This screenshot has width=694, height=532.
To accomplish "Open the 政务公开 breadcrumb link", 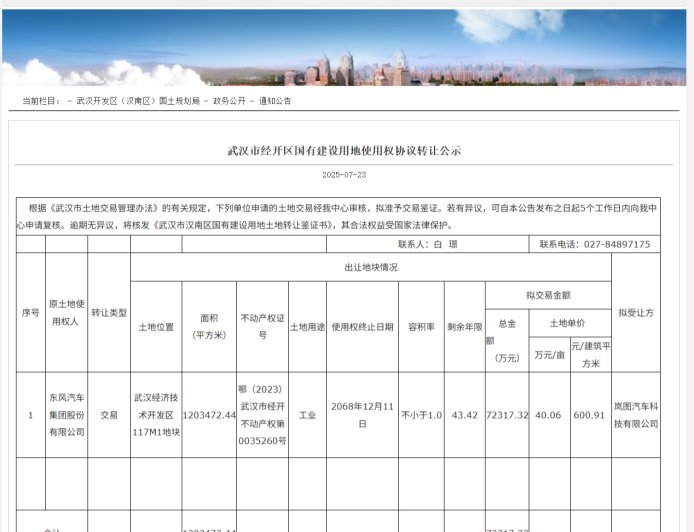I will pos(229,101).
